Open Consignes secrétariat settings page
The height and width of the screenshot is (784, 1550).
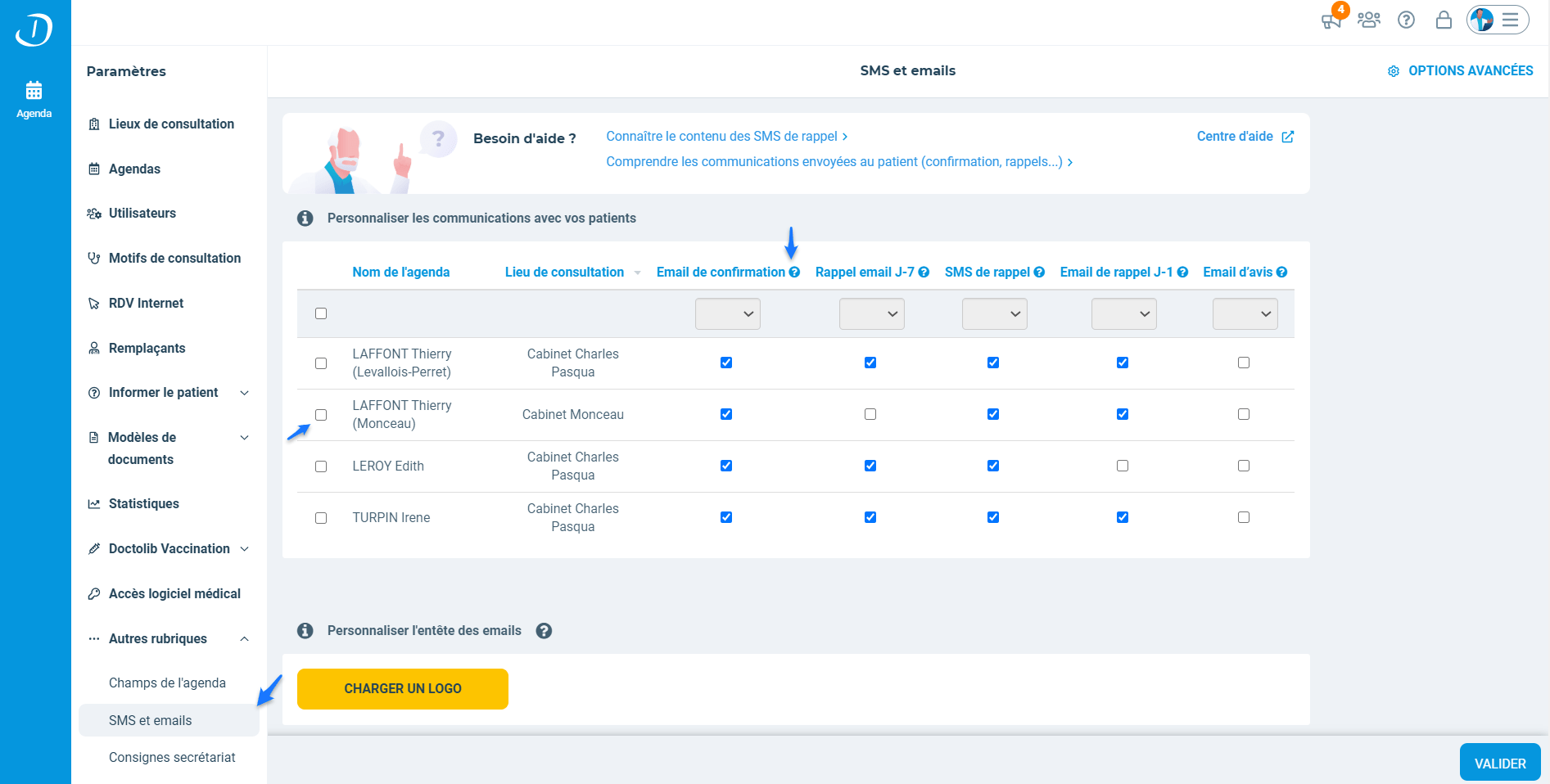[x=172, y=757]
